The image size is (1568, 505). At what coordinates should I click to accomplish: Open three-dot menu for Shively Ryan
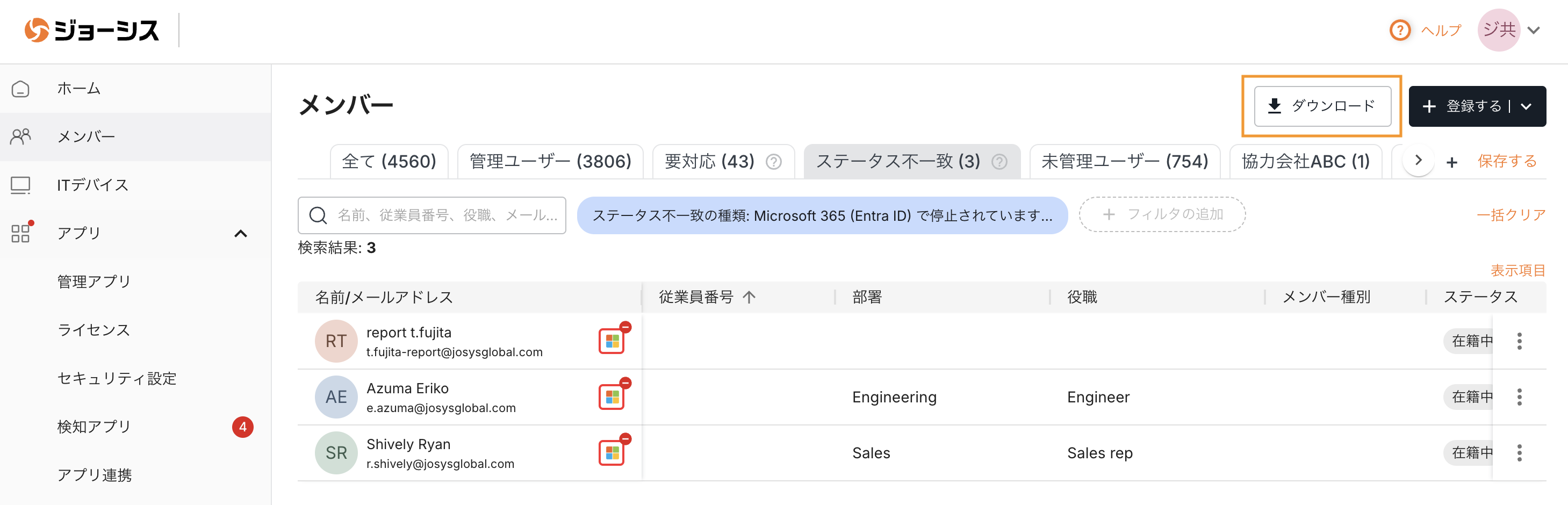1519,453
